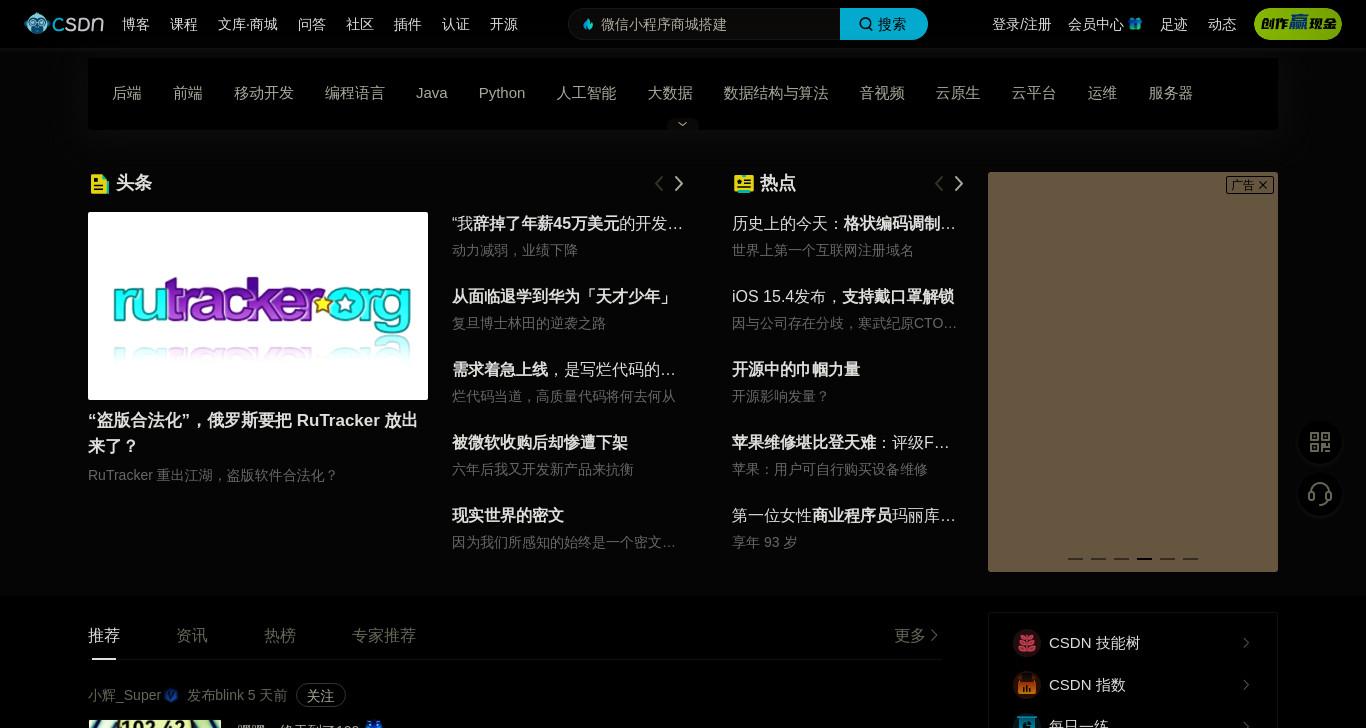Open the 博客 menu

coord(136,24)
